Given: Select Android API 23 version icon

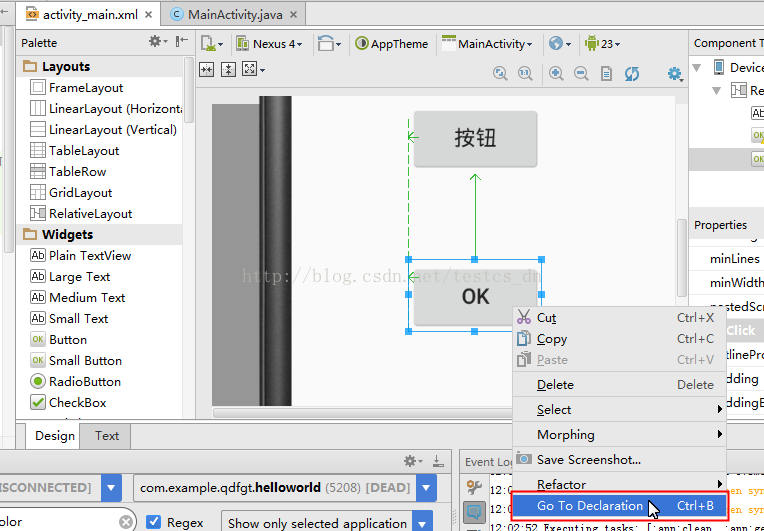Looking at the screenshot, I should coord(602,44).
